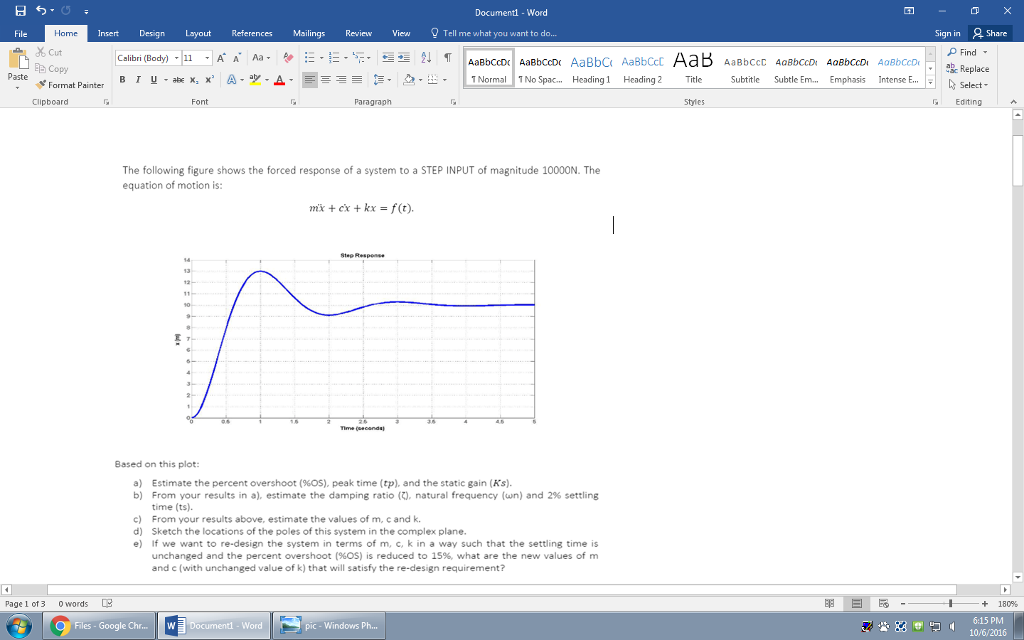This screenshot has width=1024, height=640.
Task: Apply No Spacing style
Action: pyautogui.click(x=539, y=69)
